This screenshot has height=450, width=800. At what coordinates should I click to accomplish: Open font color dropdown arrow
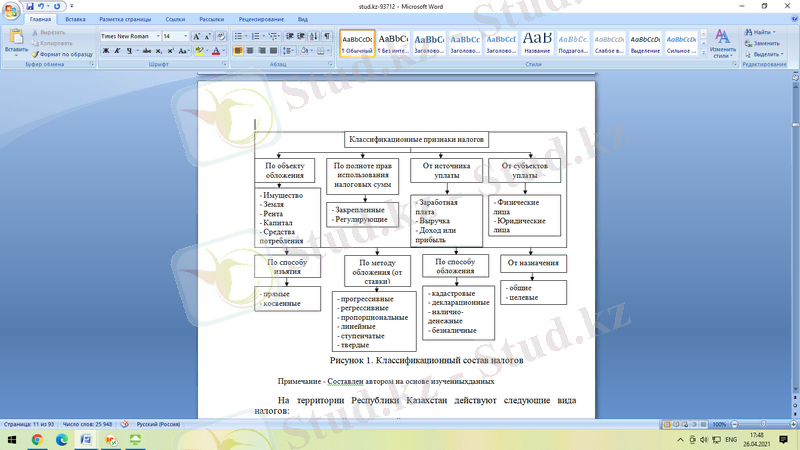pyautogui.click(x=223, y=51)
